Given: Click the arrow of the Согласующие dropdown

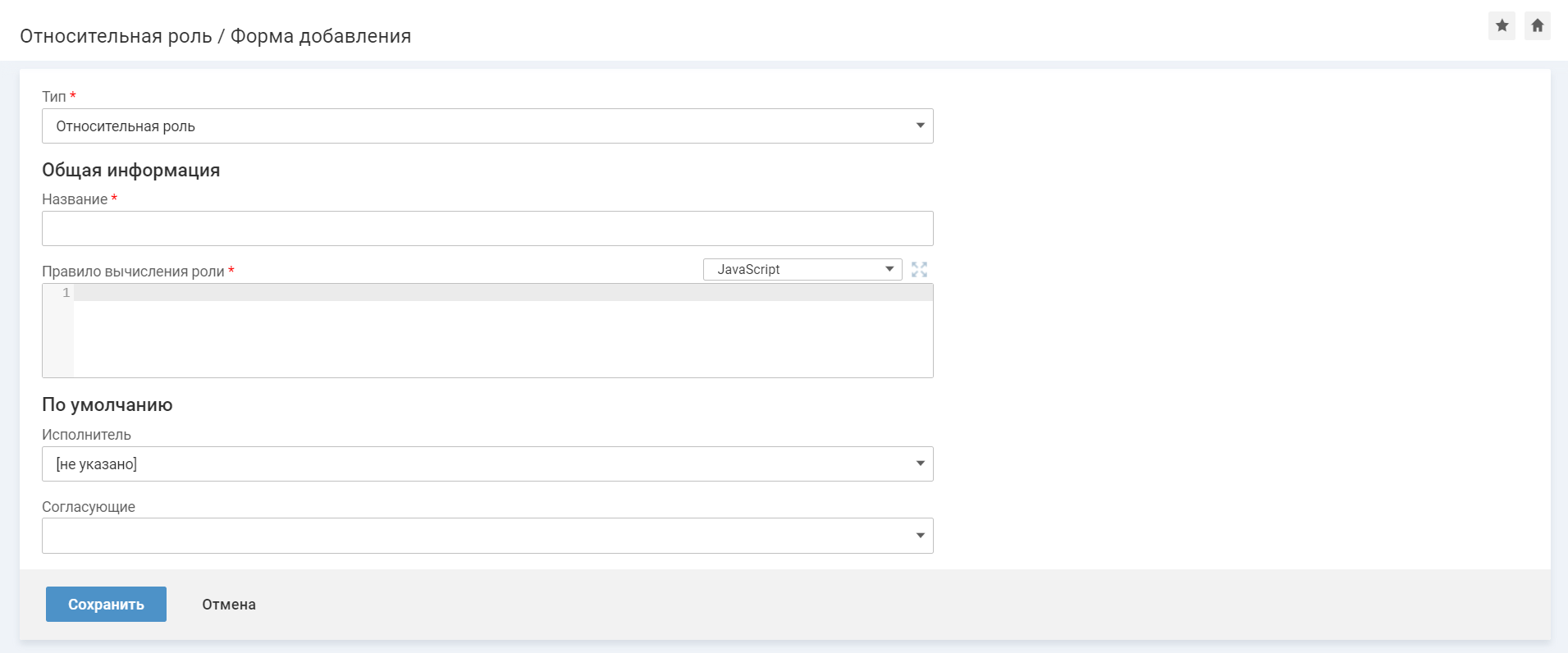Looking at the screenshot, I should [920, 536].
